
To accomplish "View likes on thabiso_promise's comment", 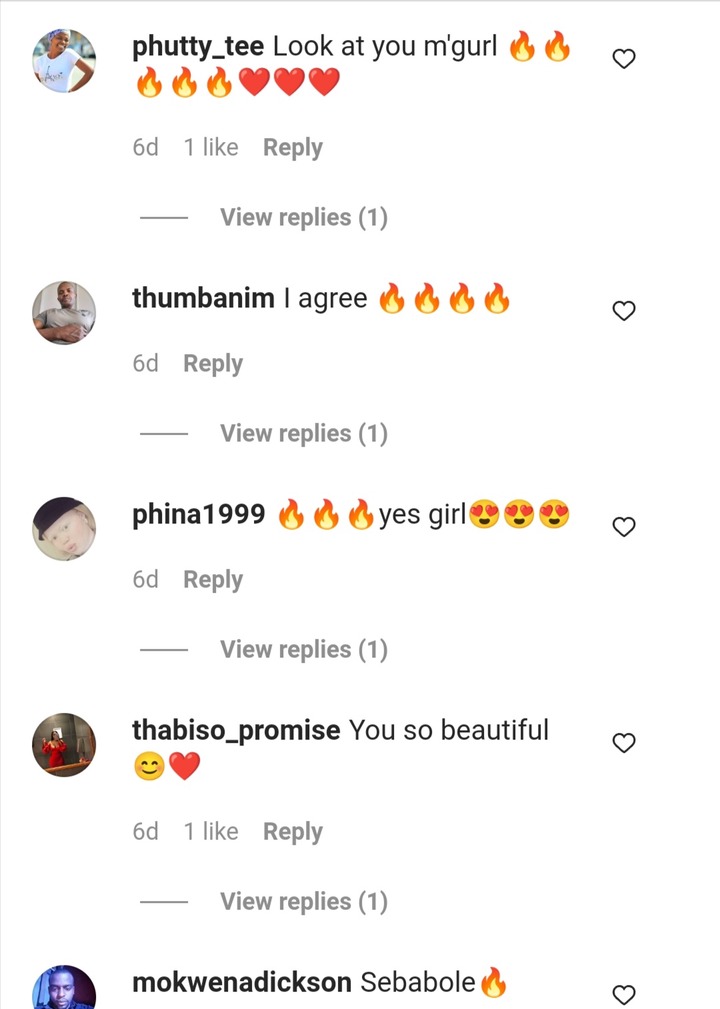I will coord(211,831).
